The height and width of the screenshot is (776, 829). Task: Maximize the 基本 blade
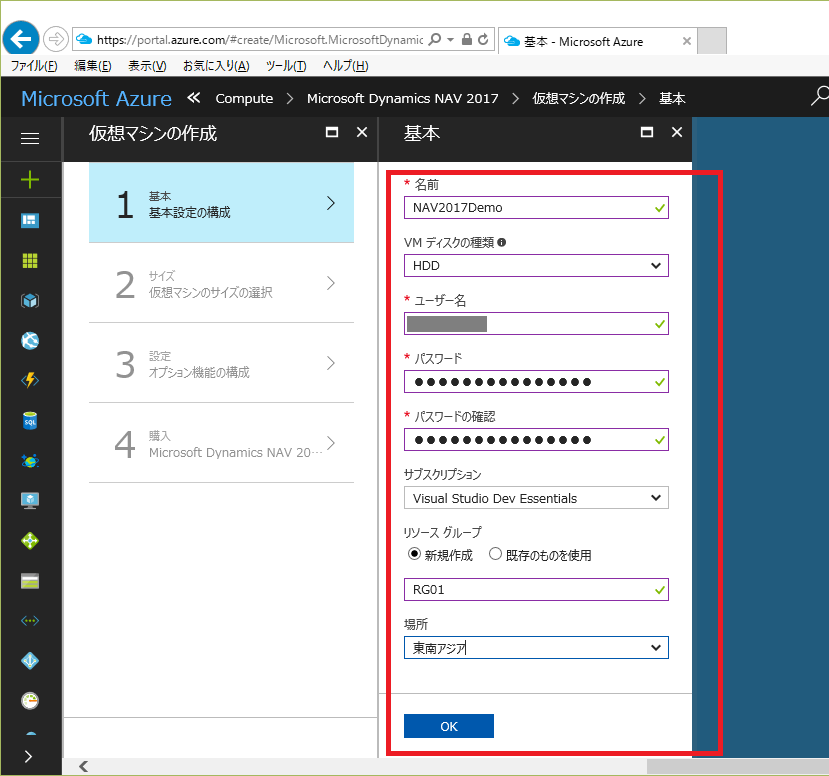[x=647, y=132]
